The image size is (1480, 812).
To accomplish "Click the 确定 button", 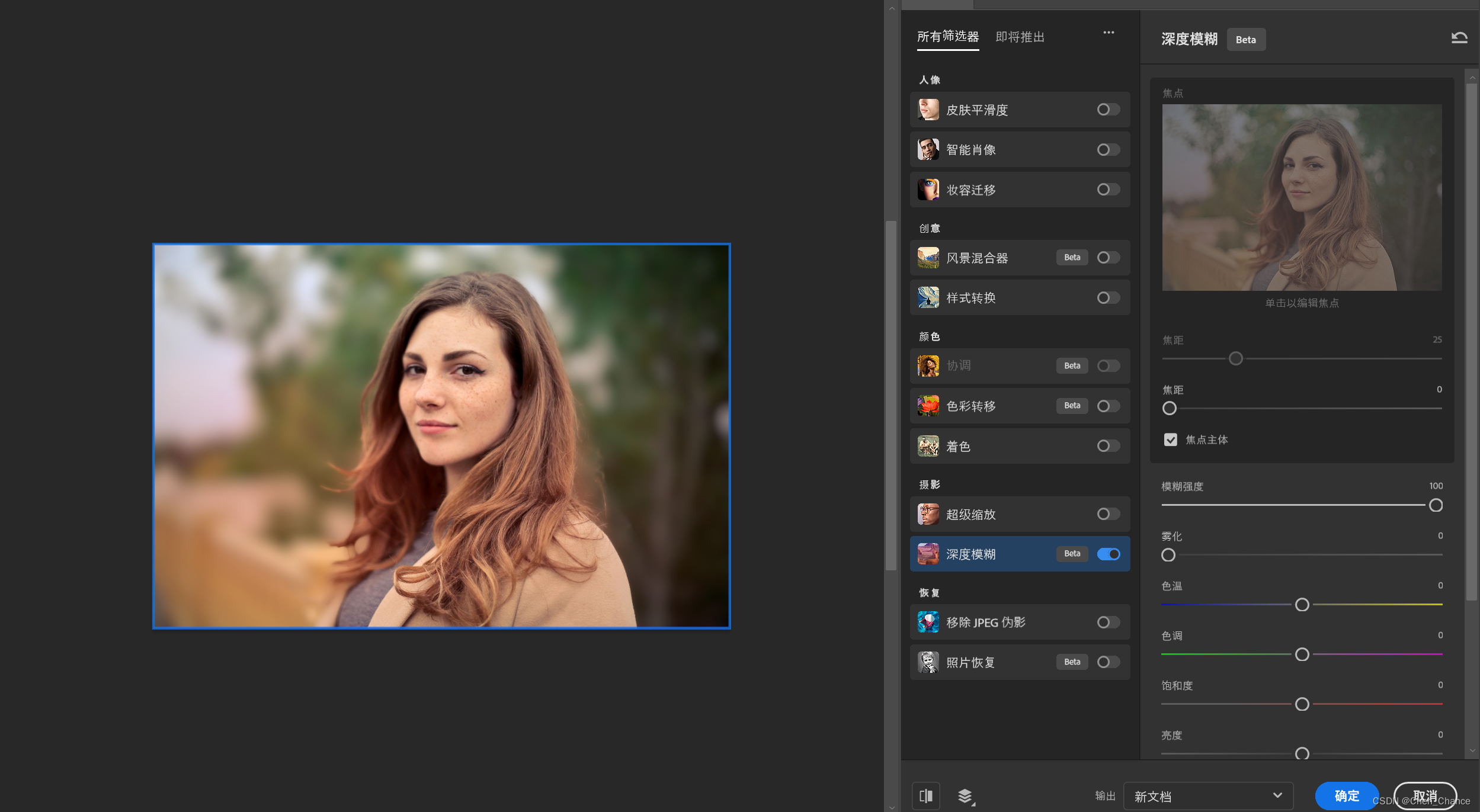I will [x=1346, y=796].
